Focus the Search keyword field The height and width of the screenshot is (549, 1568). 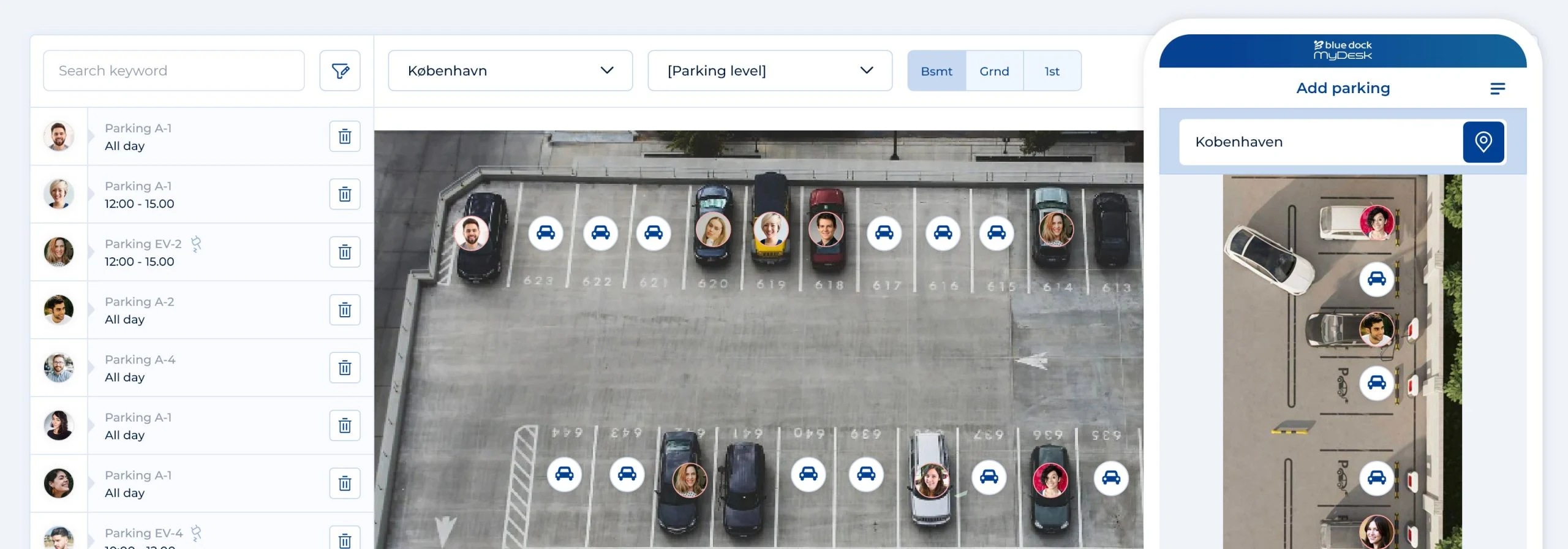tap(174, 70)
